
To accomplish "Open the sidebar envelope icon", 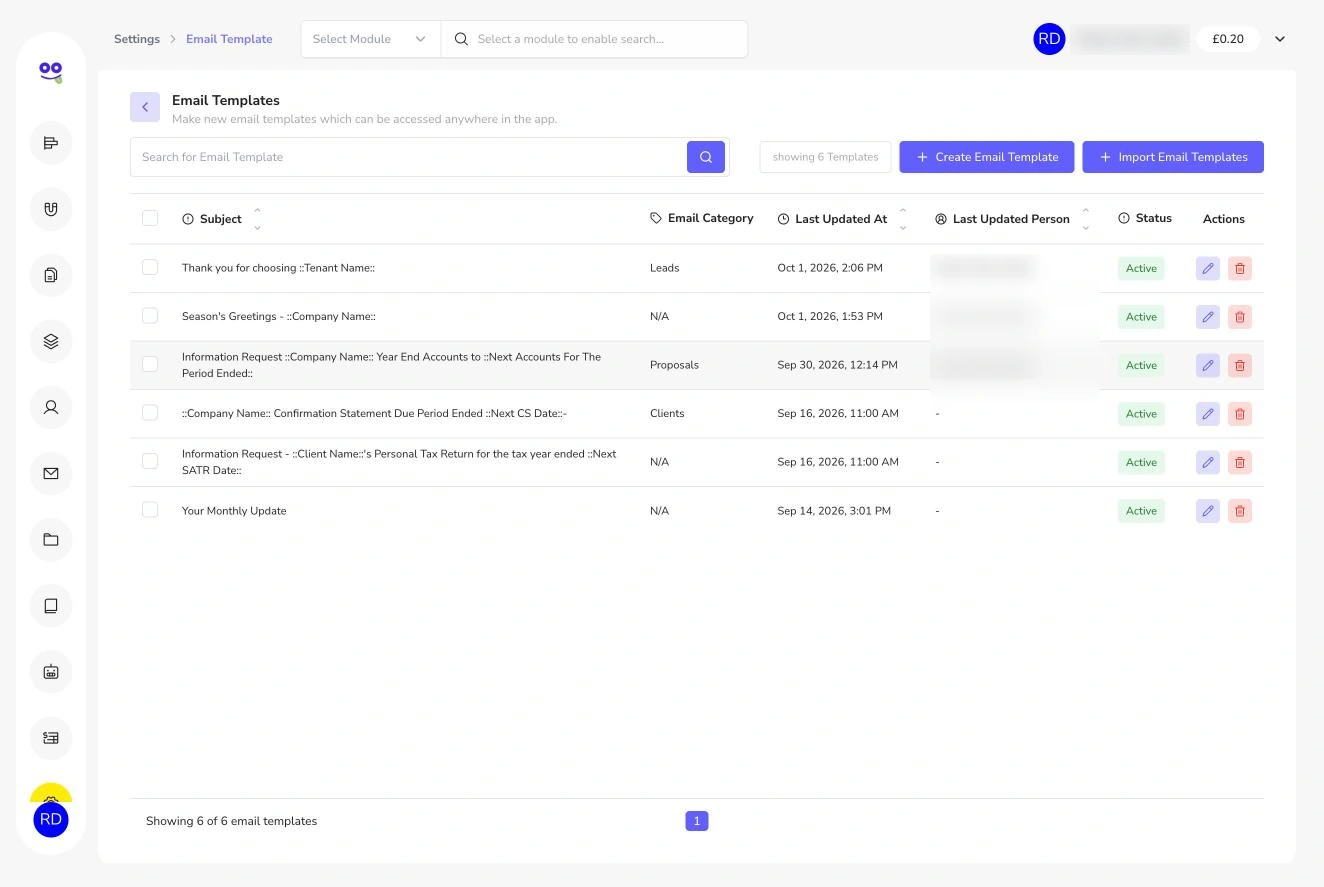I will (x=51, y=473).
